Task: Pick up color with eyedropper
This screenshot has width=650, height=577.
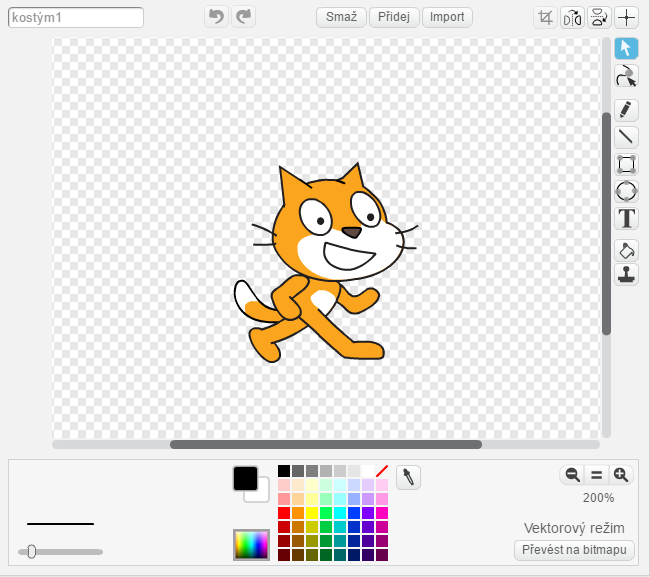Action: [408, 477]
